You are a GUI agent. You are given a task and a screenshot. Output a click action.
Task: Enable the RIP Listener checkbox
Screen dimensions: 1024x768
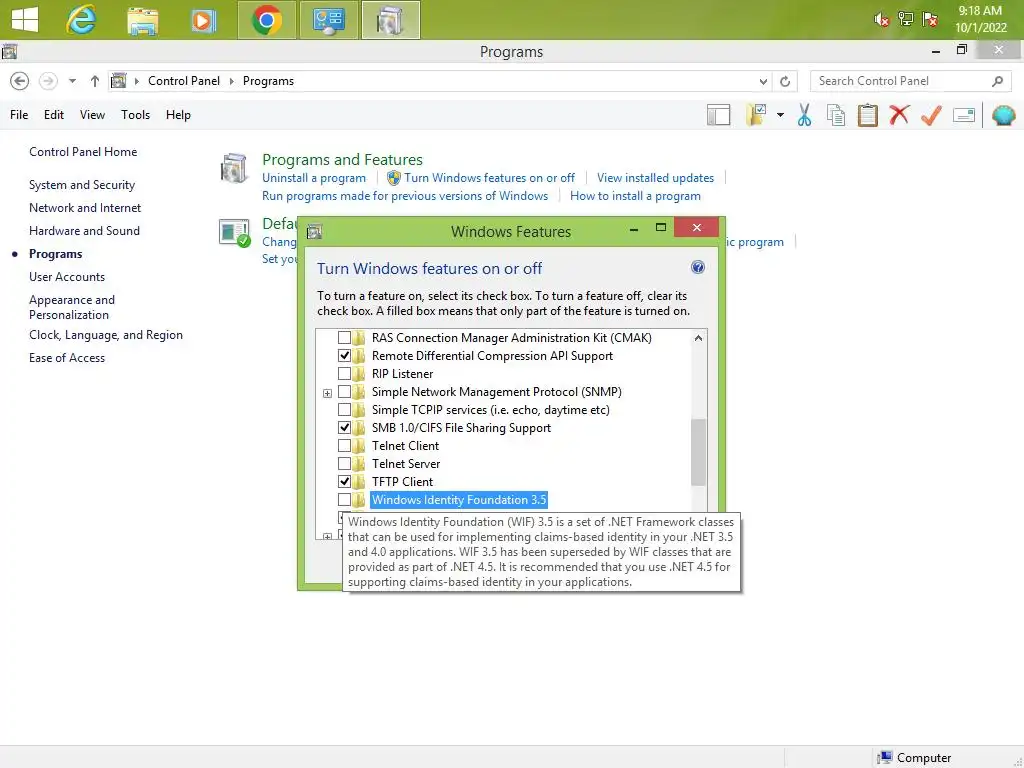344,374
